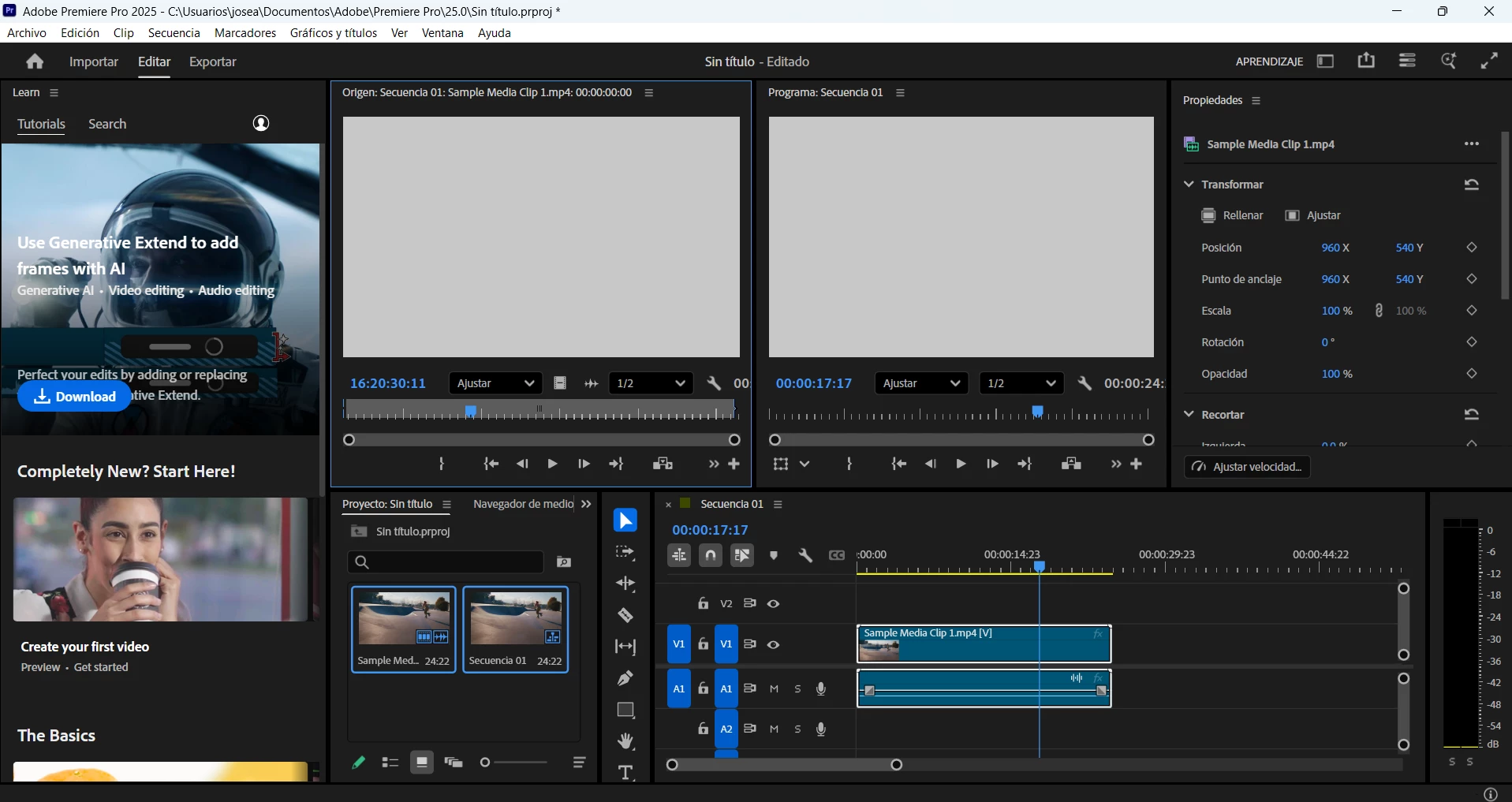Open Program monitor settings wrench
Screen dimensions: 1512x802
(1085, 383)
